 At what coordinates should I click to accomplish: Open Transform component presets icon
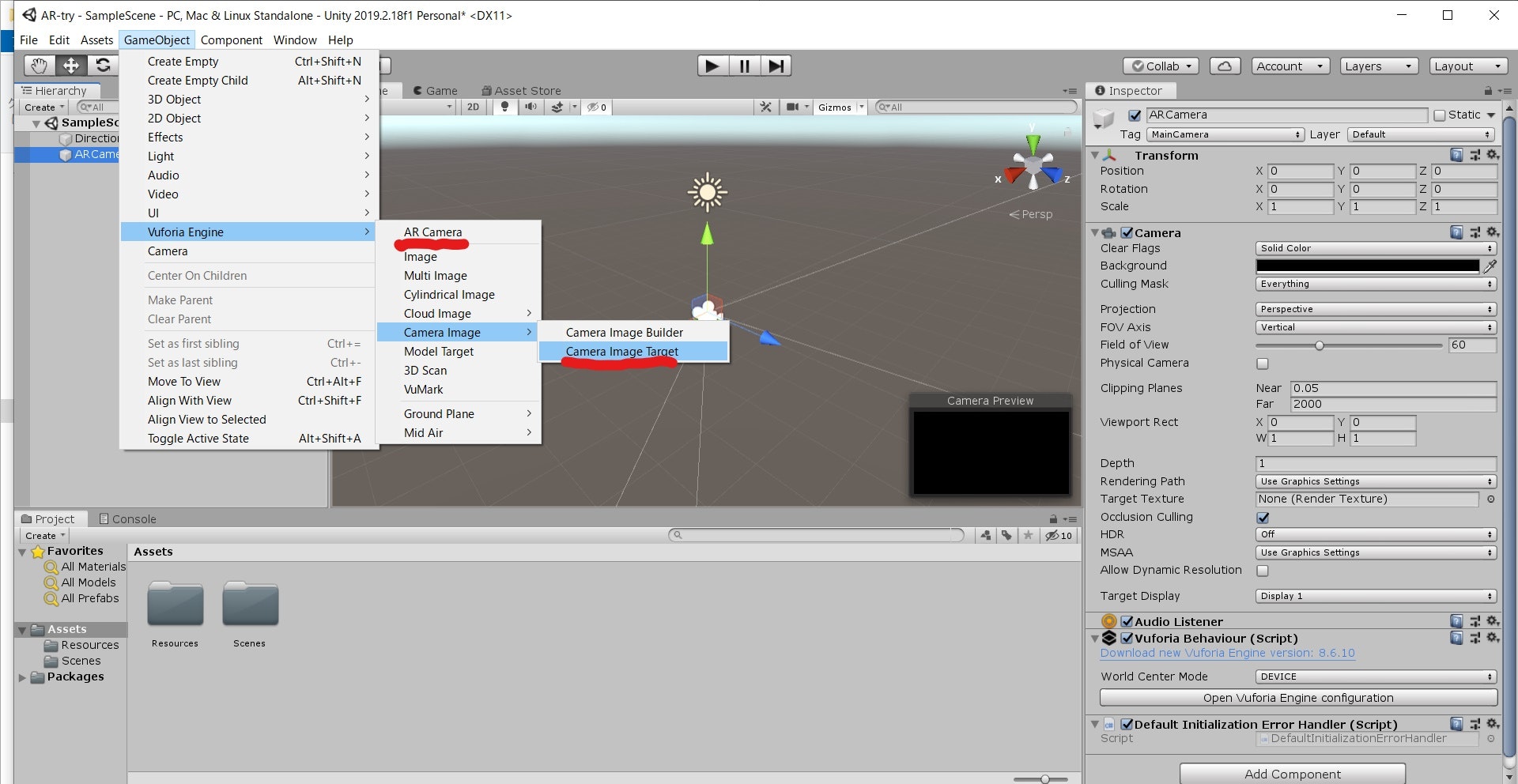1475,155
